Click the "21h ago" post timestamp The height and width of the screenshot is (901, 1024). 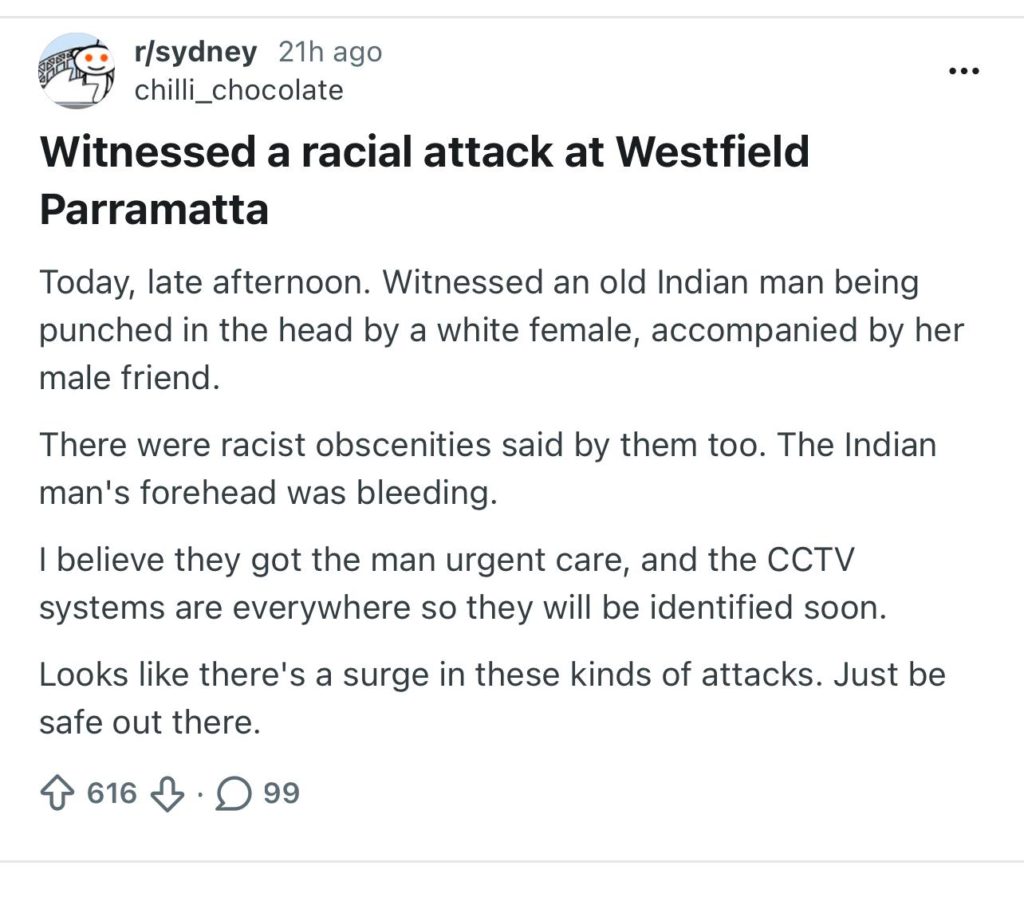pos(330,52)
